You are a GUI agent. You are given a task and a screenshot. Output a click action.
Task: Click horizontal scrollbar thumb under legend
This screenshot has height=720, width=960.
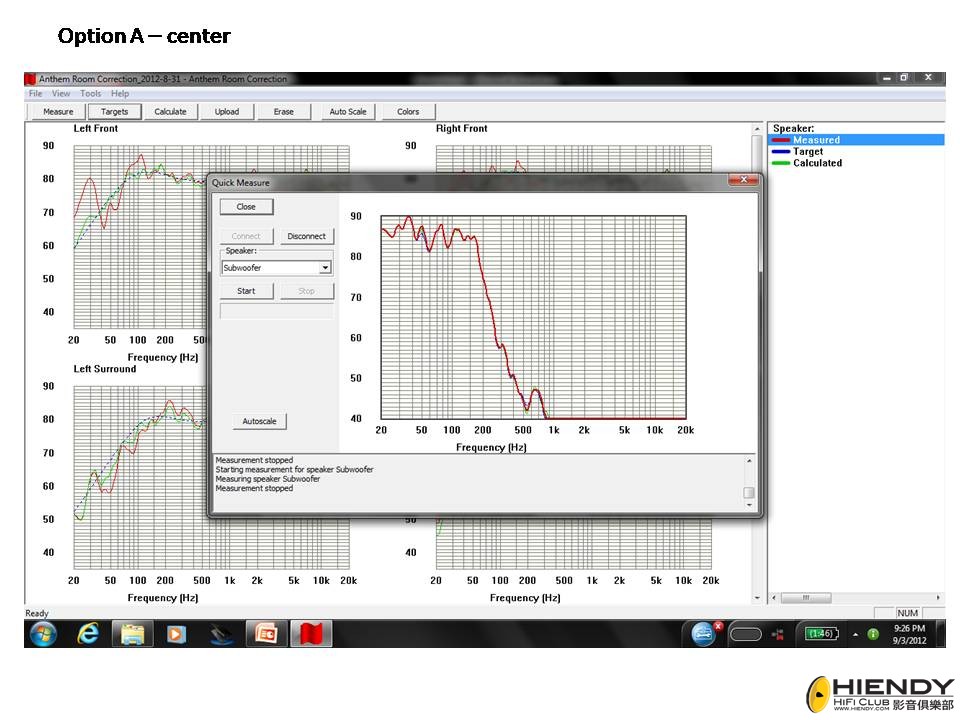806,598
